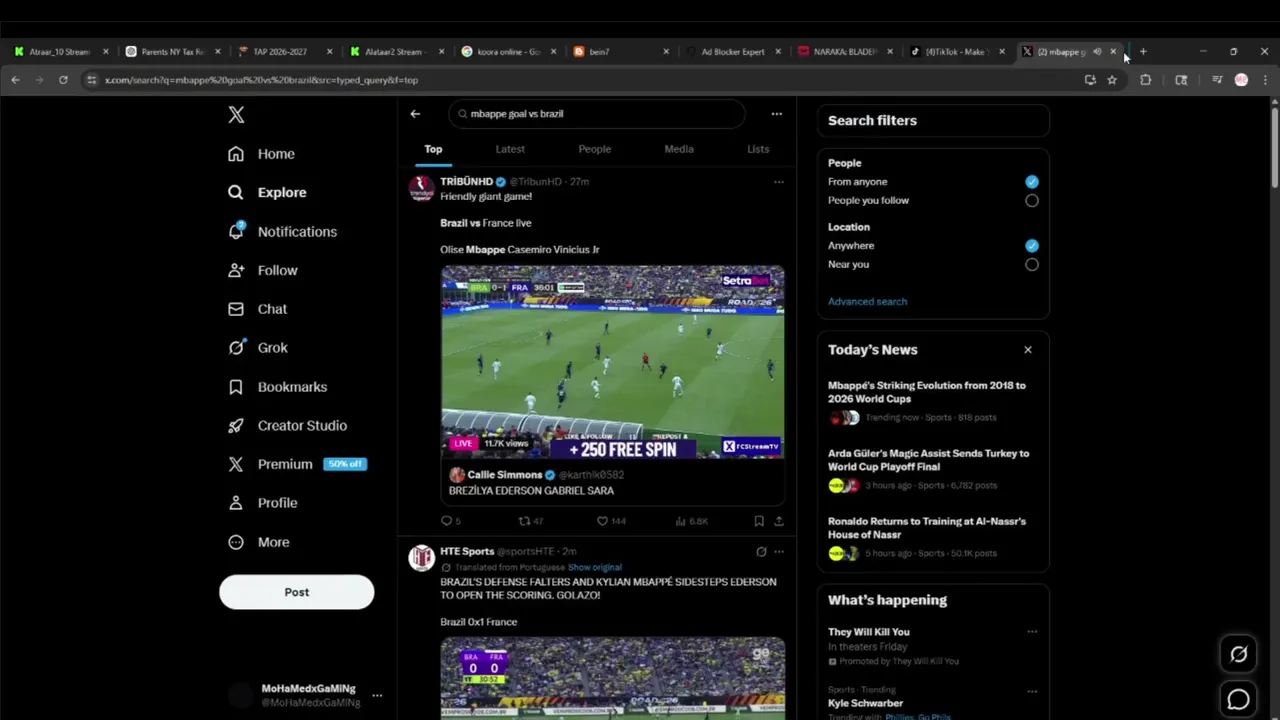Image resolution: width=1280 pixels, height=720 pixels.
Task: Open HTE Sports goal video thumbnail
Action: (x=613, y=678)
